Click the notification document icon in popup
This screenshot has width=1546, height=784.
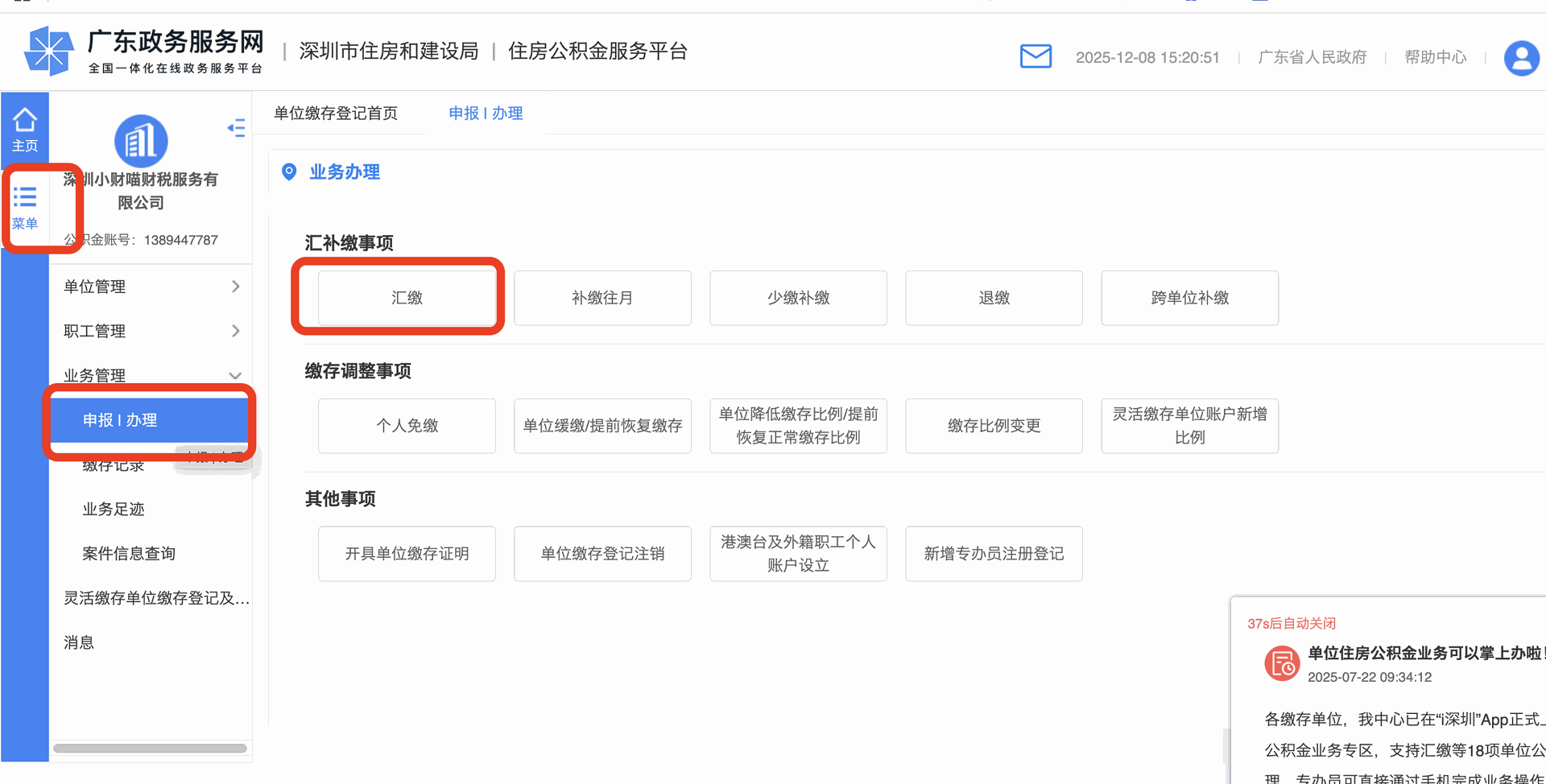(x=1281, y=664)
